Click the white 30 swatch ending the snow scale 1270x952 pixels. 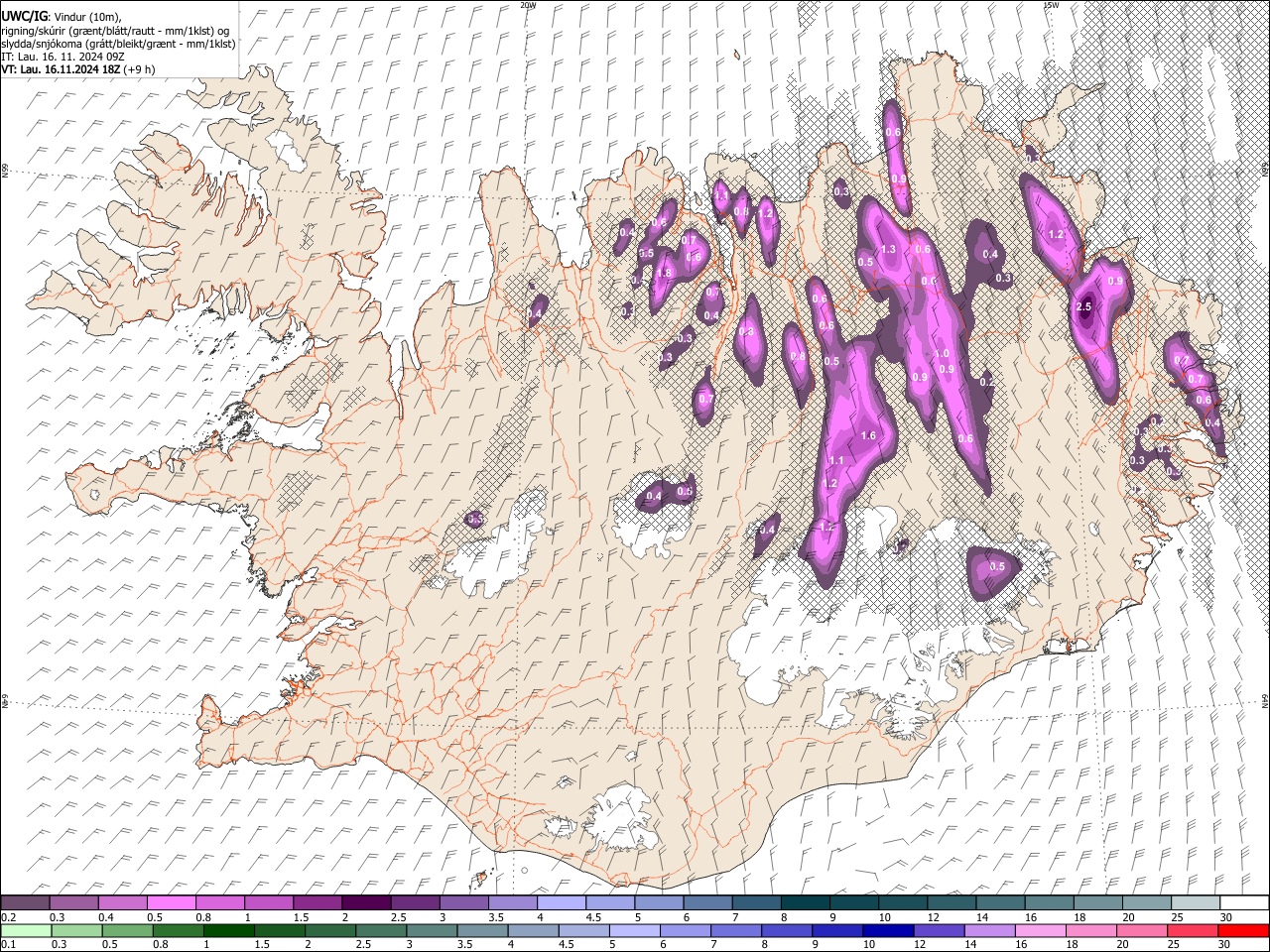coord(1244,903)
